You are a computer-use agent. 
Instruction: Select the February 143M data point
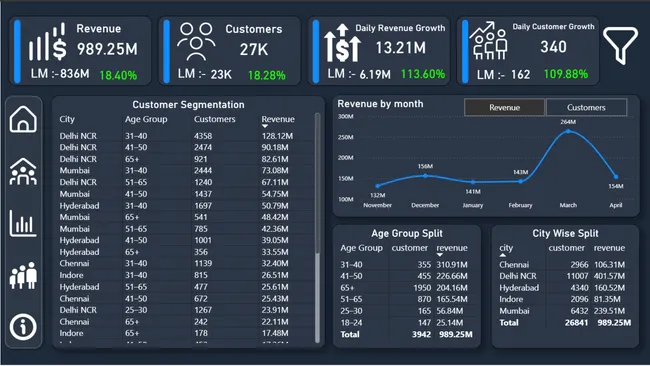[520, 181]
